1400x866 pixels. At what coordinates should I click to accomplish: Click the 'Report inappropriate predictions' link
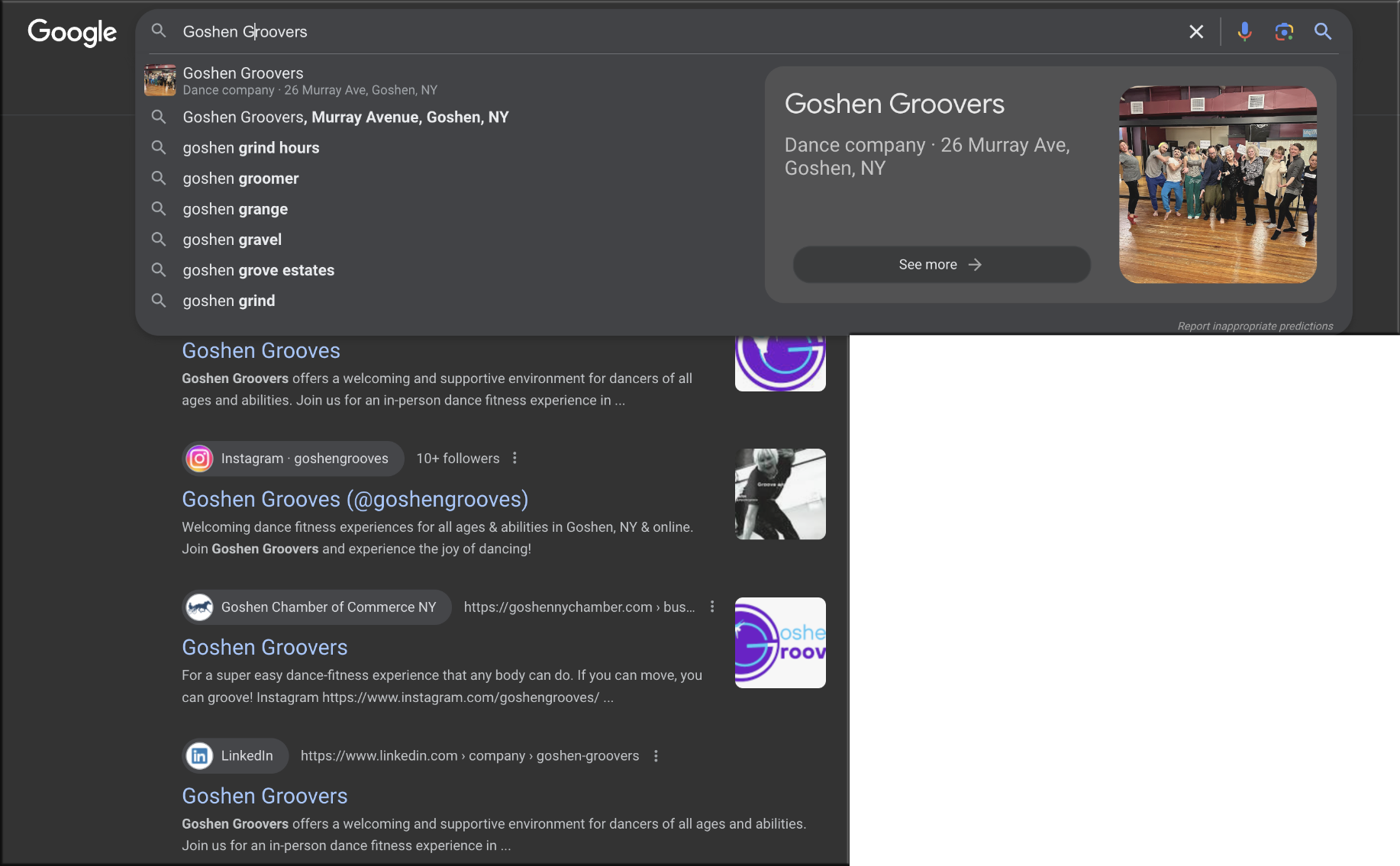pos(1255,325)
